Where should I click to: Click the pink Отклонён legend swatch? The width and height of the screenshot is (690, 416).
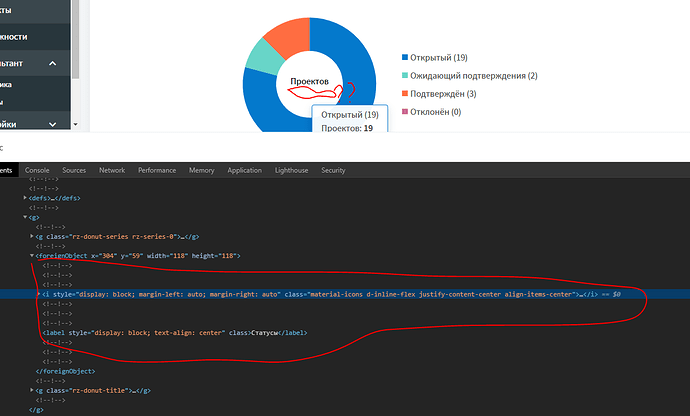[405, 111]
